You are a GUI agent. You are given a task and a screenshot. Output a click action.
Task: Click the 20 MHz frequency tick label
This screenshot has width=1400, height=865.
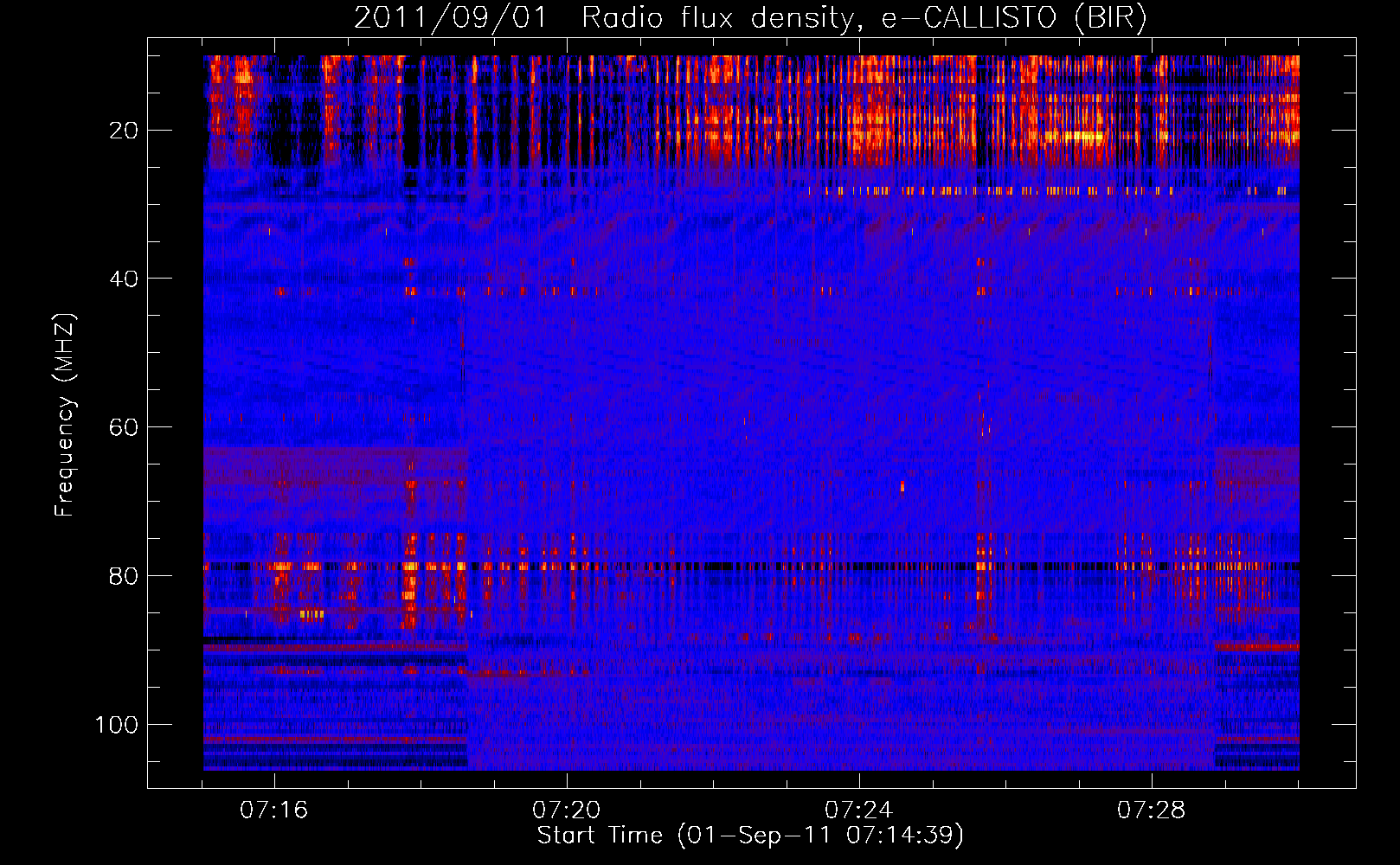tap(124, 131)
